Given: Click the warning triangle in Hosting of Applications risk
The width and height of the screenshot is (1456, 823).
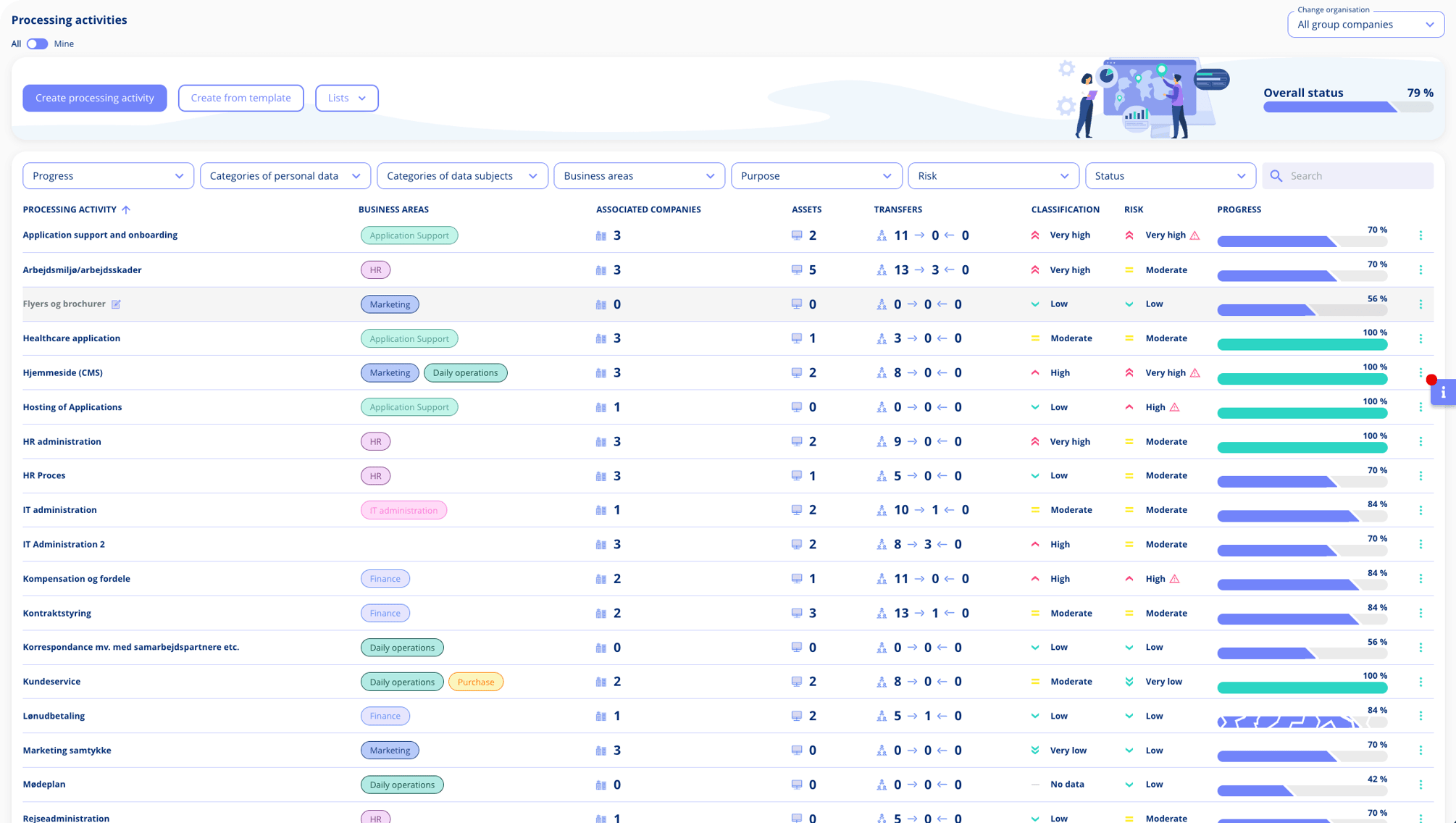Looking at the screenshot, I should coord(1175,407).
